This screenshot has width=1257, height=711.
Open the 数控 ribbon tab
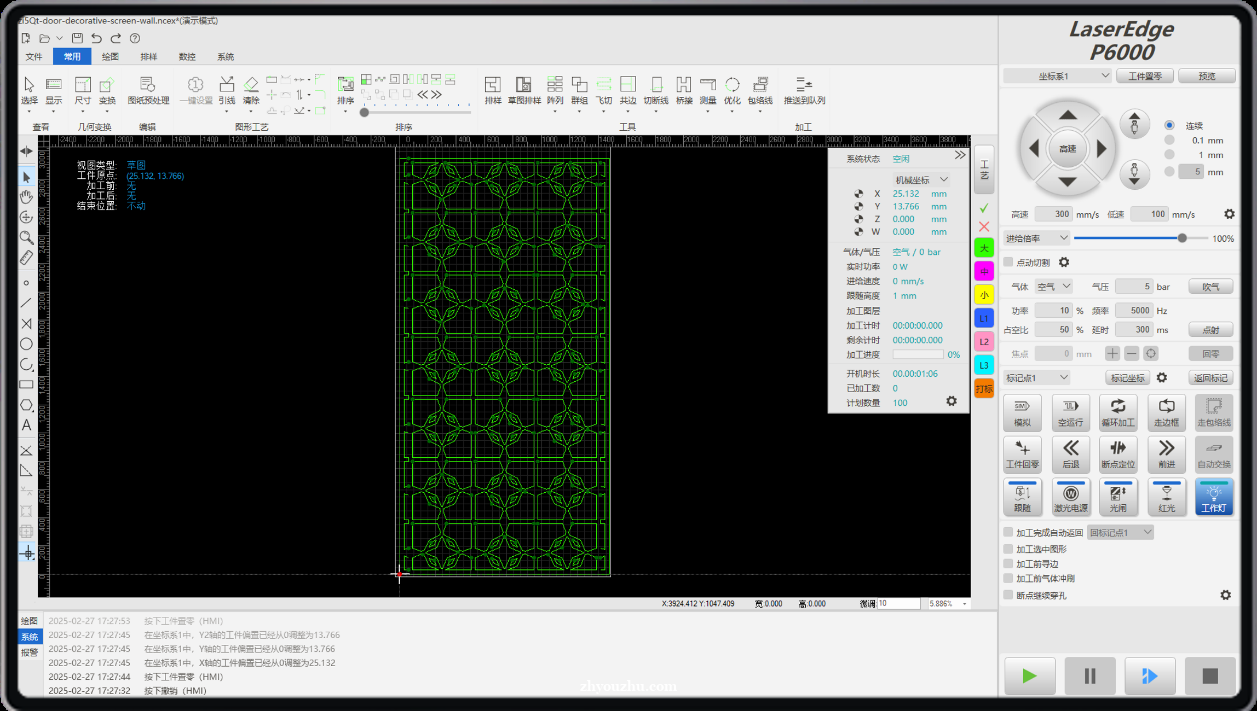187,57
